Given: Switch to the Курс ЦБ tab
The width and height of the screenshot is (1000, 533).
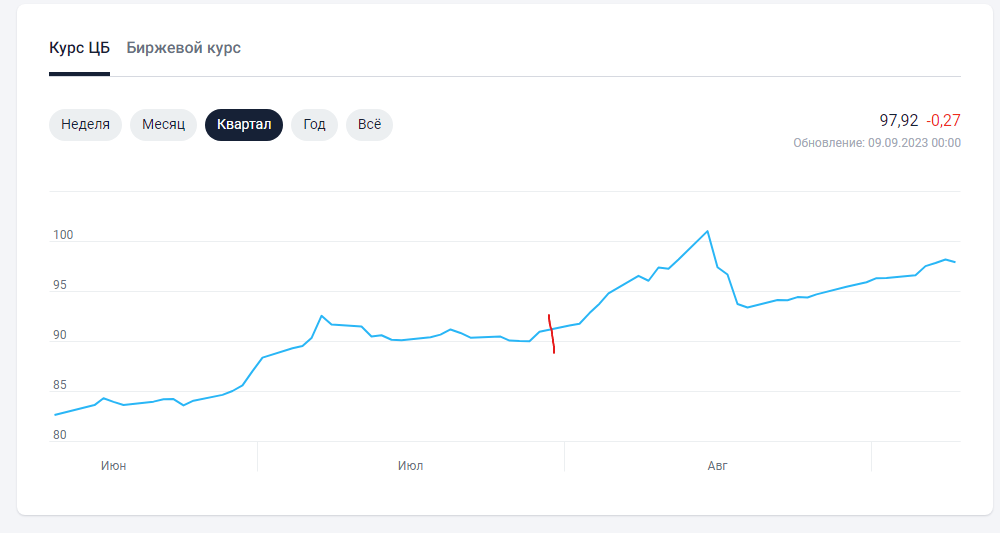Looking at the screenshot, I should click(x=79, y=48).
